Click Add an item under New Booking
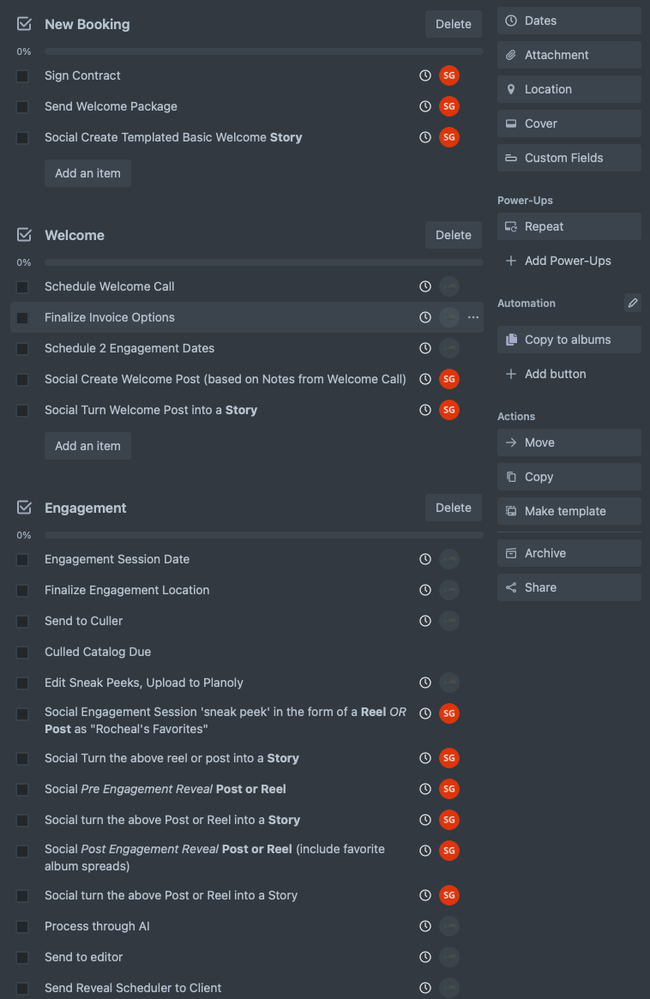 click(x=88, y=173)
